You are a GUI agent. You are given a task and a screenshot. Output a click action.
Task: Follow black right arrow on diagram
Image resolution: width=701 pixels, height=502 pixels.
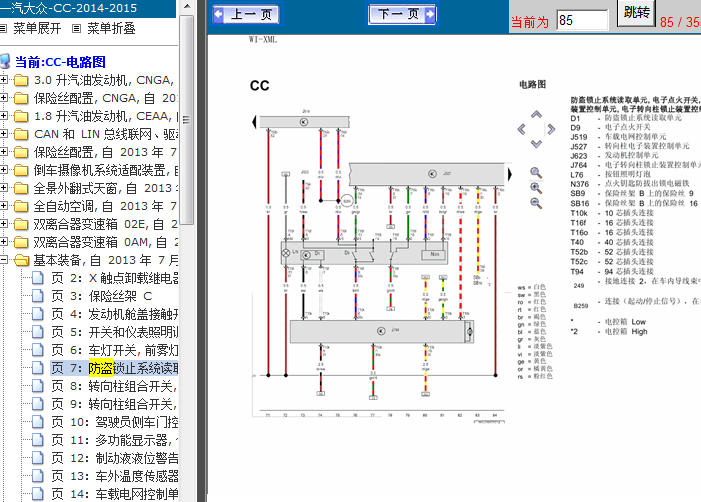(510, 174)
